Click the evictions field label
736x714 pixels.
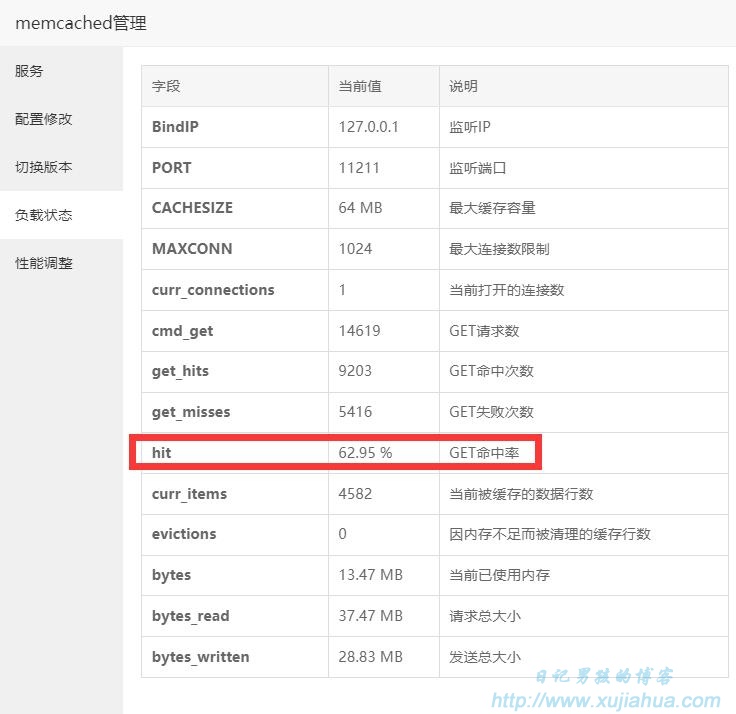click(x=184, y=534)
